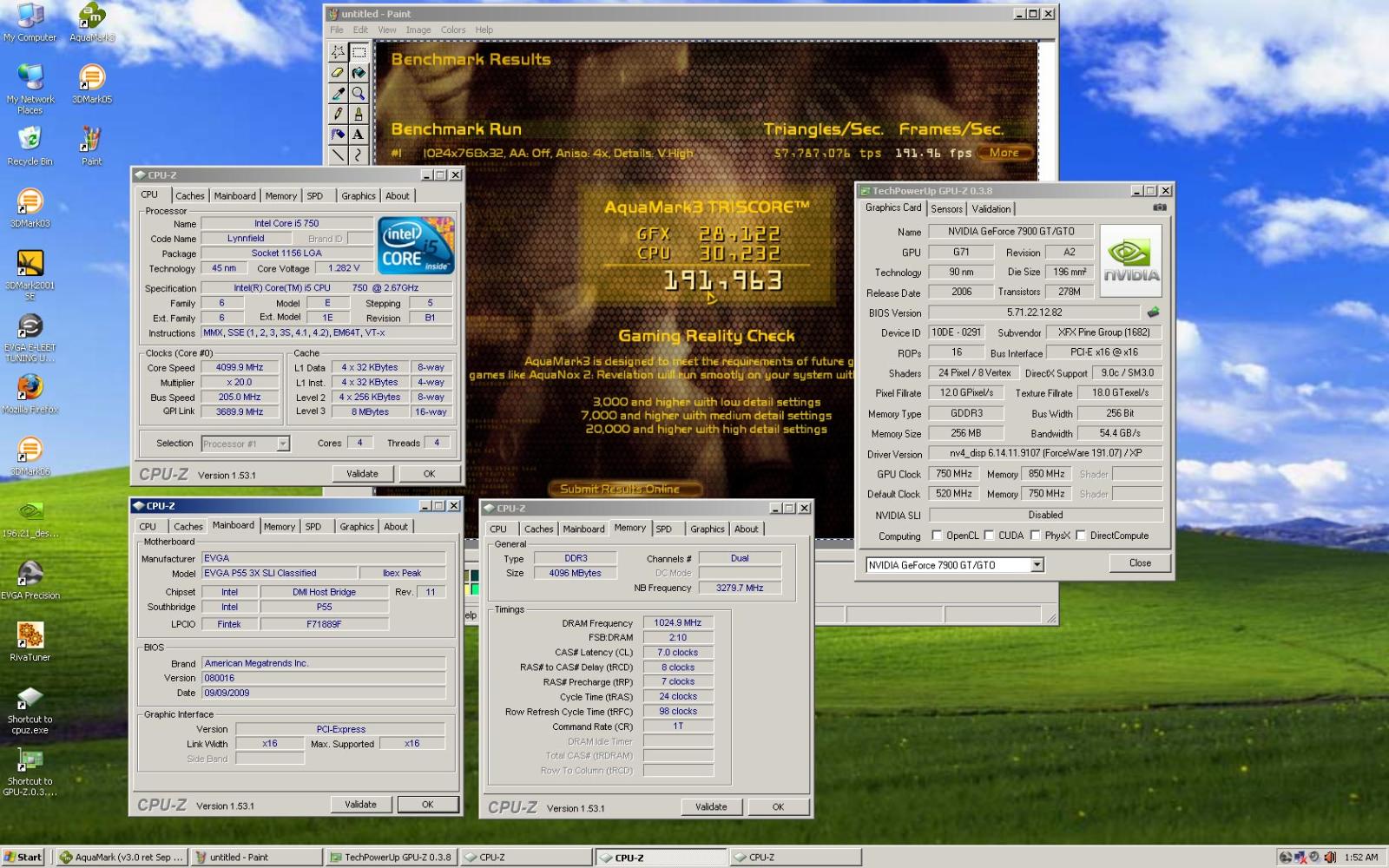
Task: Click the EVGA P55 3X SLI Classified model field
Action: [279, 574]
